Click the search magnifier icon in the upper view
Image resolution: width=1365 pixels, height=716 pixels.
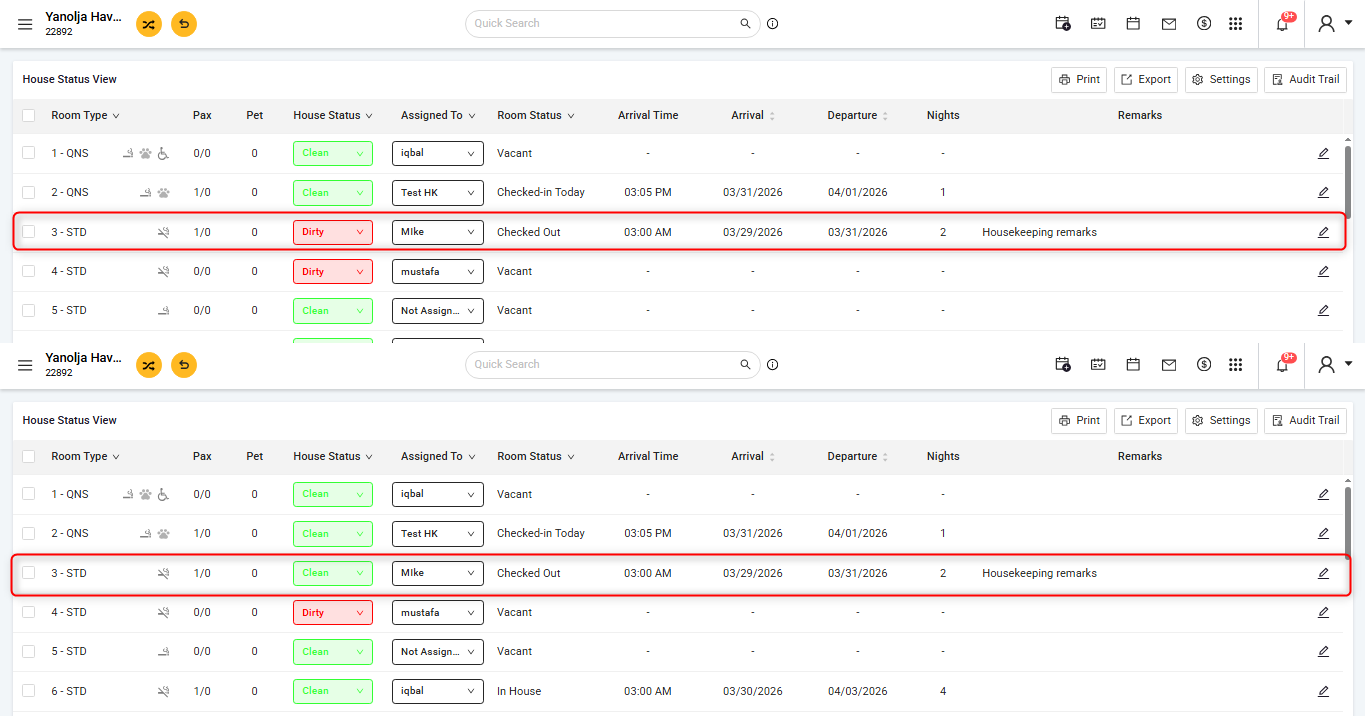click(745, 23)
